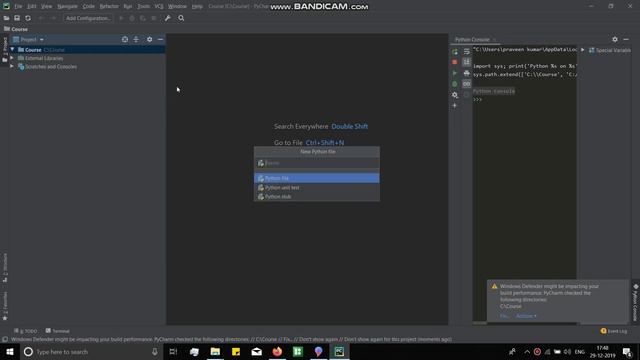The width and height of the screenshot is (640, 360).
Task: Open the Event Log
Action: [x=614, y=331]
